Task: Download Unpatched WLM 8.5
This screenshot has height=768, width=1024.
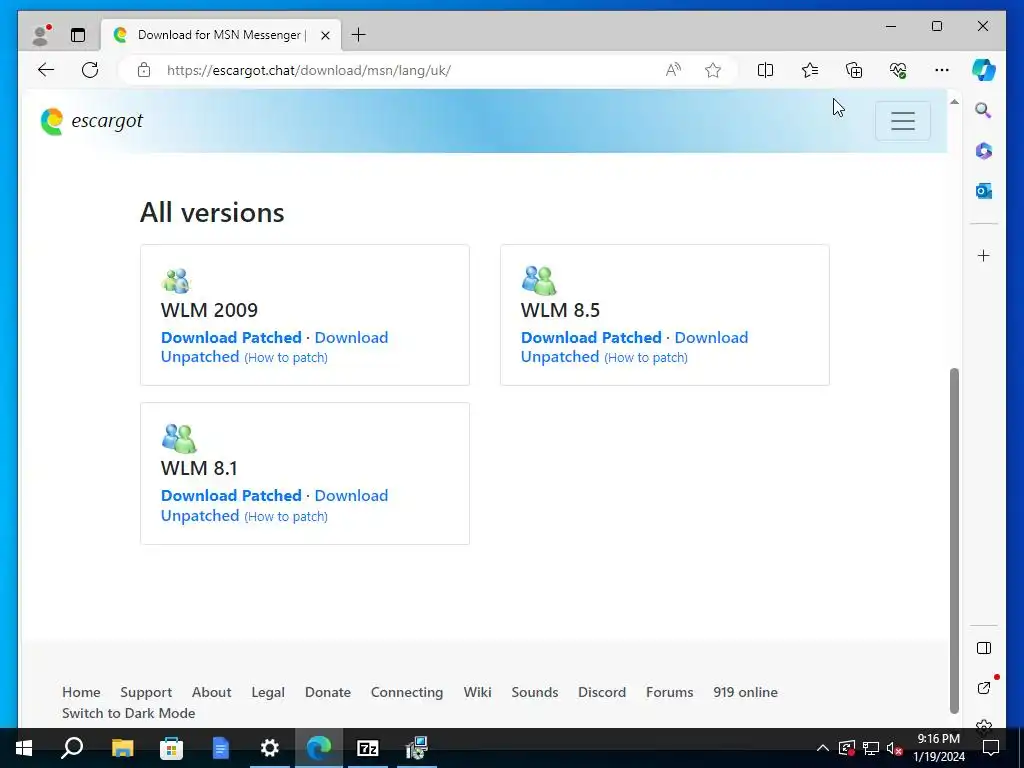Action: coord(634,347)
